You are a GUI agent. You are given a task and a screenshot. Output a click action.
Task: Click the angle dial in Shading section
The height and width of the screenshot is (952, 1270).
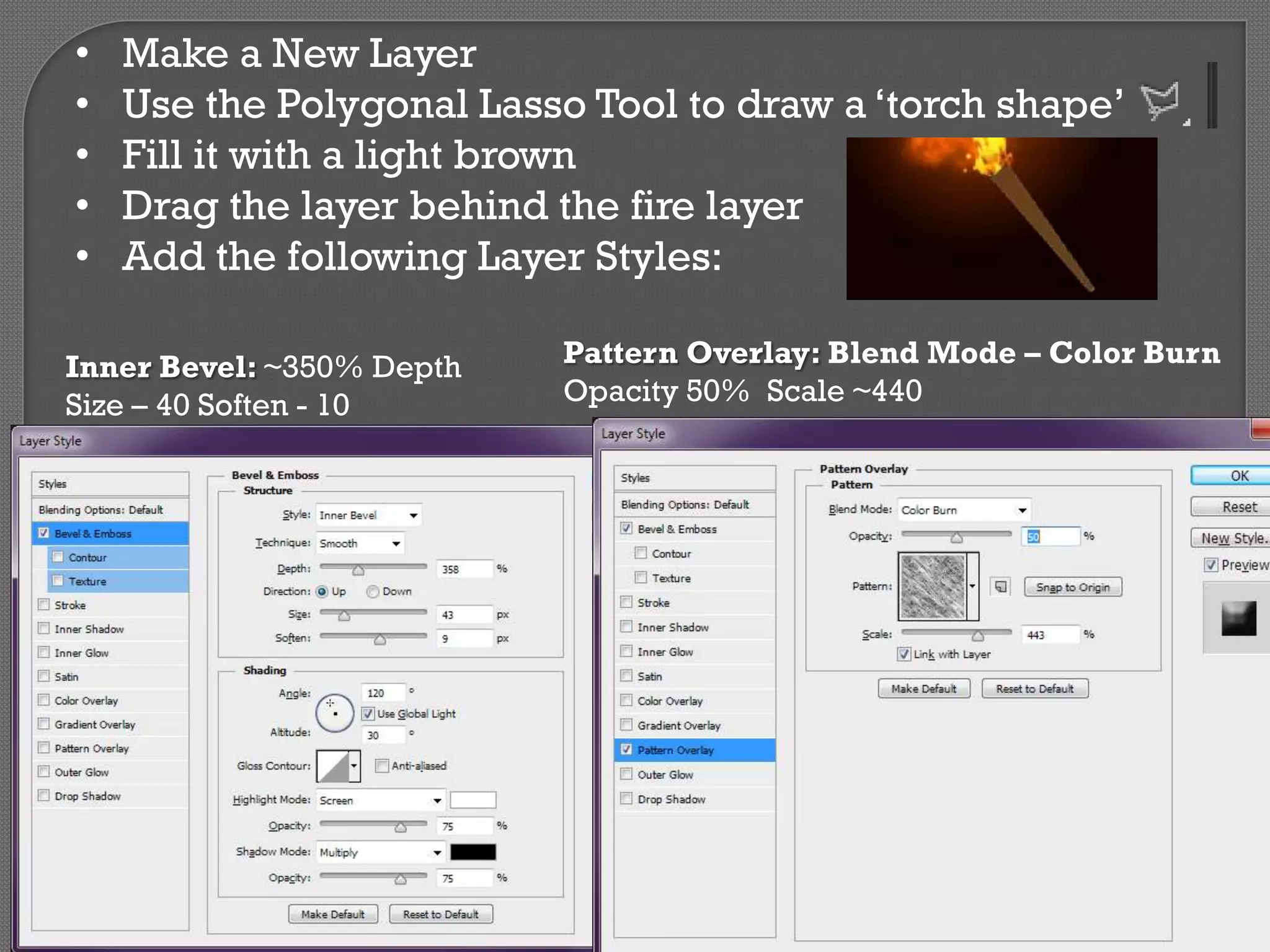[335, 713]
